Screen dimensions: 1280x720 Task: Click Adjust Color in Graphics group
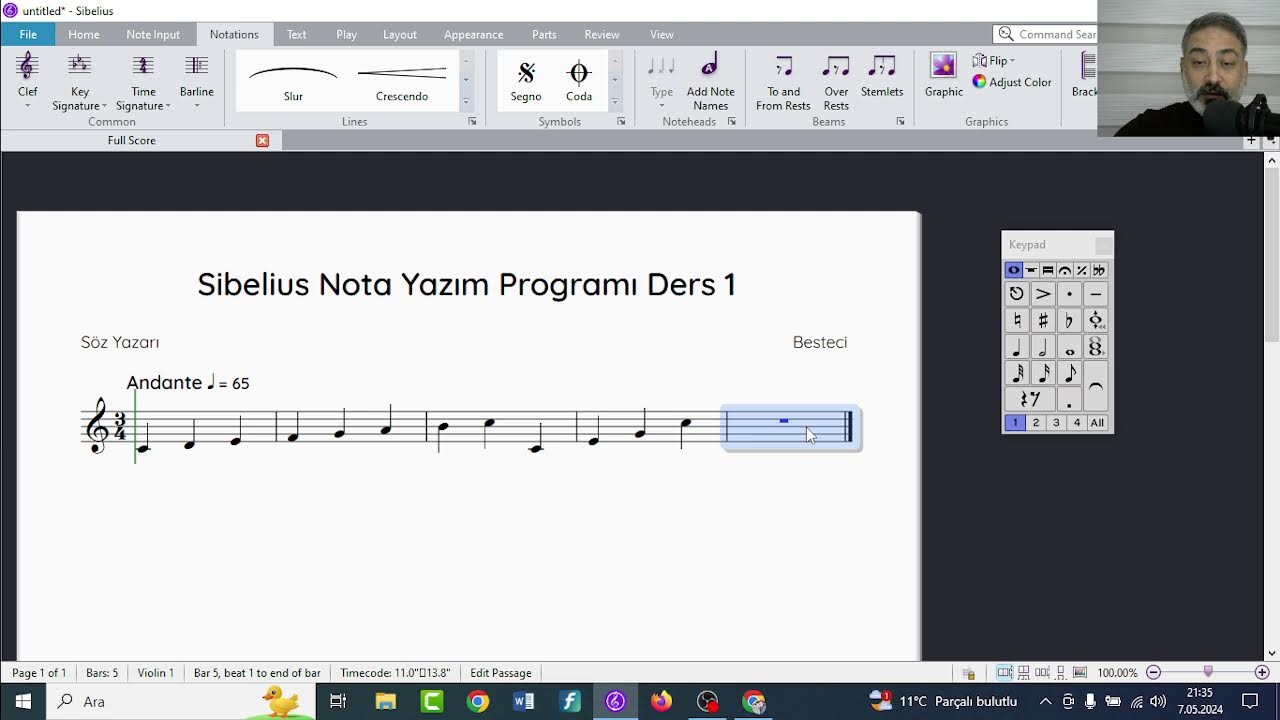[1012, 82]
